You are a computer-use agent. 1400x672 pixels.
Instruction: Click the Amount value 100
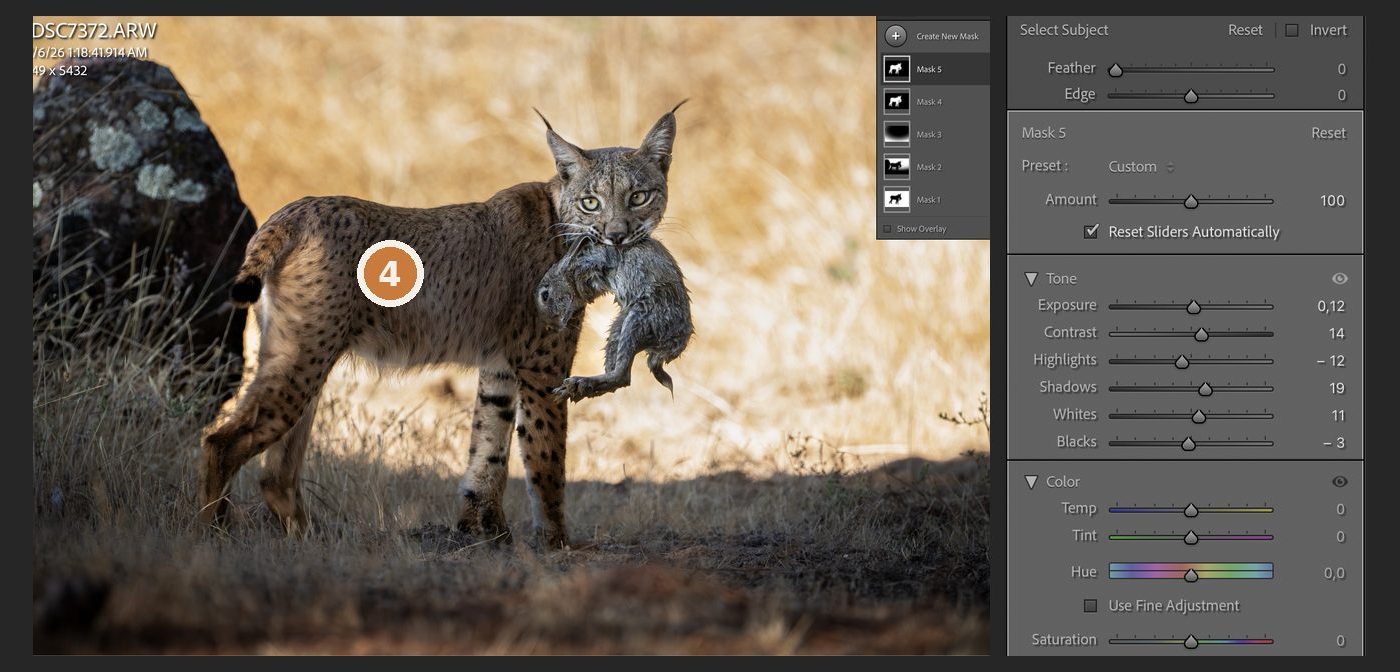pos(1332,200)
